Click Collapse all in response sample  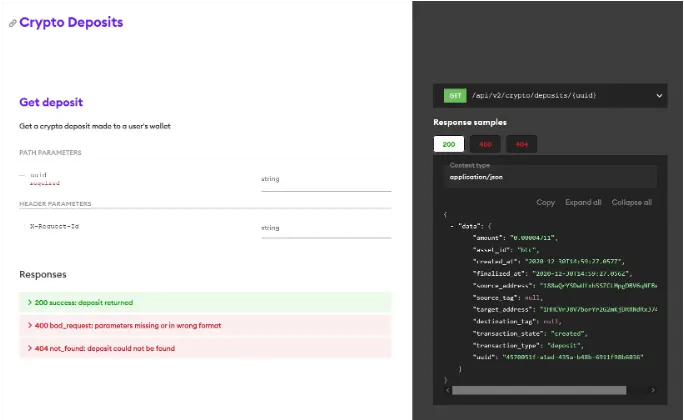tap(631, 202)
